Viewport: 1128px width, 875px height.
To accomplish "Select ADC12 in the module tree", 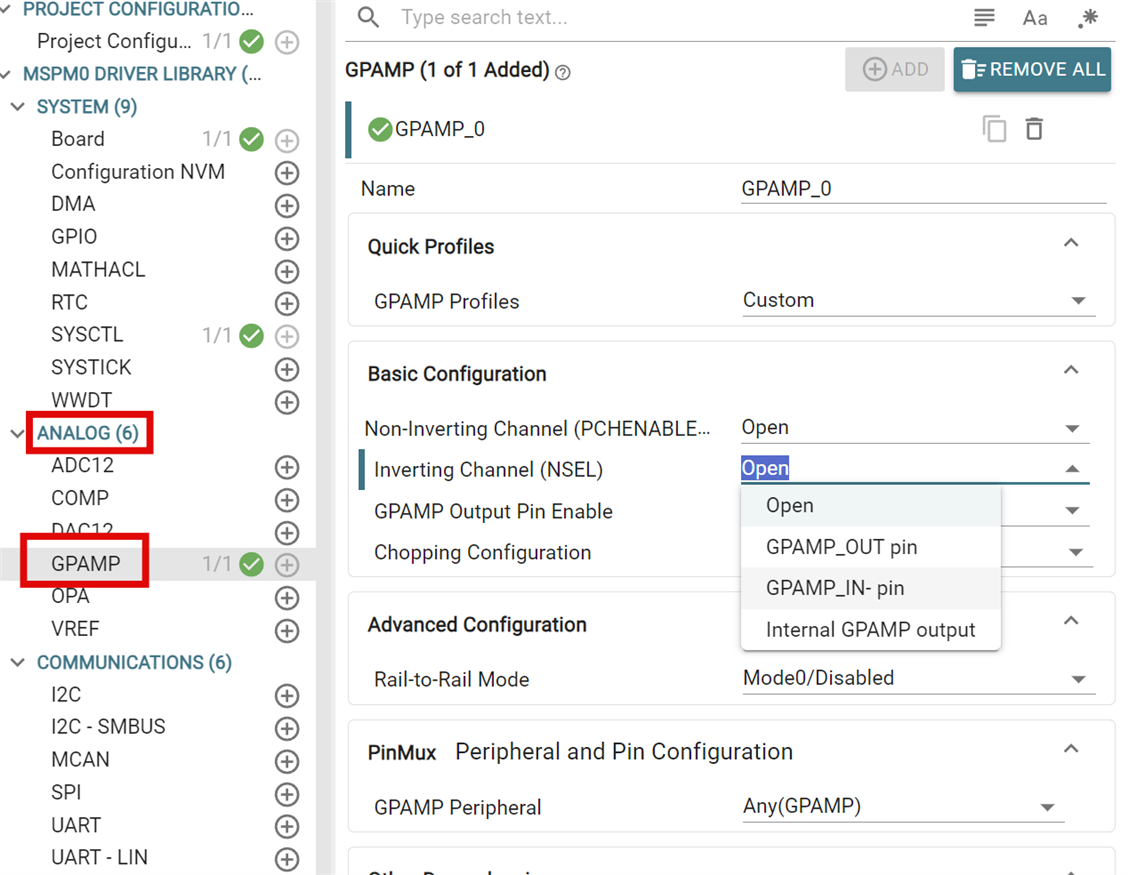I will 82,466.
